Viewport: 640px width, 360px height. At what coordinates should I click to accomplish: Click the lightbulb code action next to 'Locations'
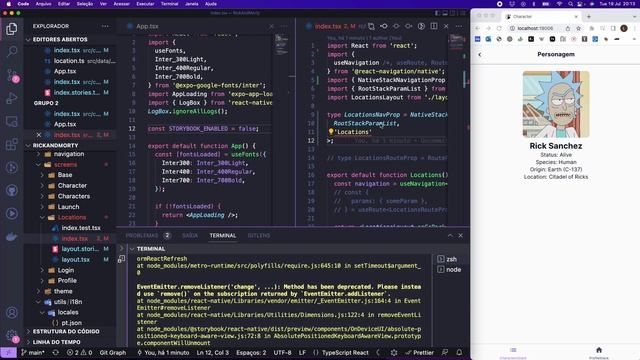click(331, 132)
